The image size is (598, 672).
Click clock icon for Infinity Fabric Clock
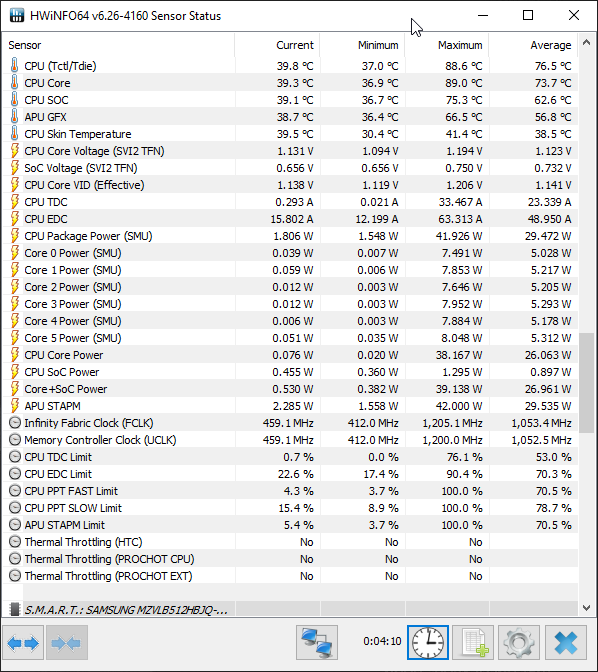pyautogui.click(x=15, y=423)
